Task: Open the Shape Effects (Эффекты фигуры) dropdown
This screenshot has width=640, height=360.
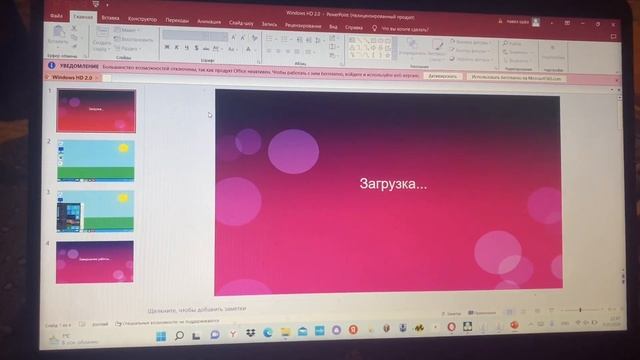Action: (x=471, y=59)
